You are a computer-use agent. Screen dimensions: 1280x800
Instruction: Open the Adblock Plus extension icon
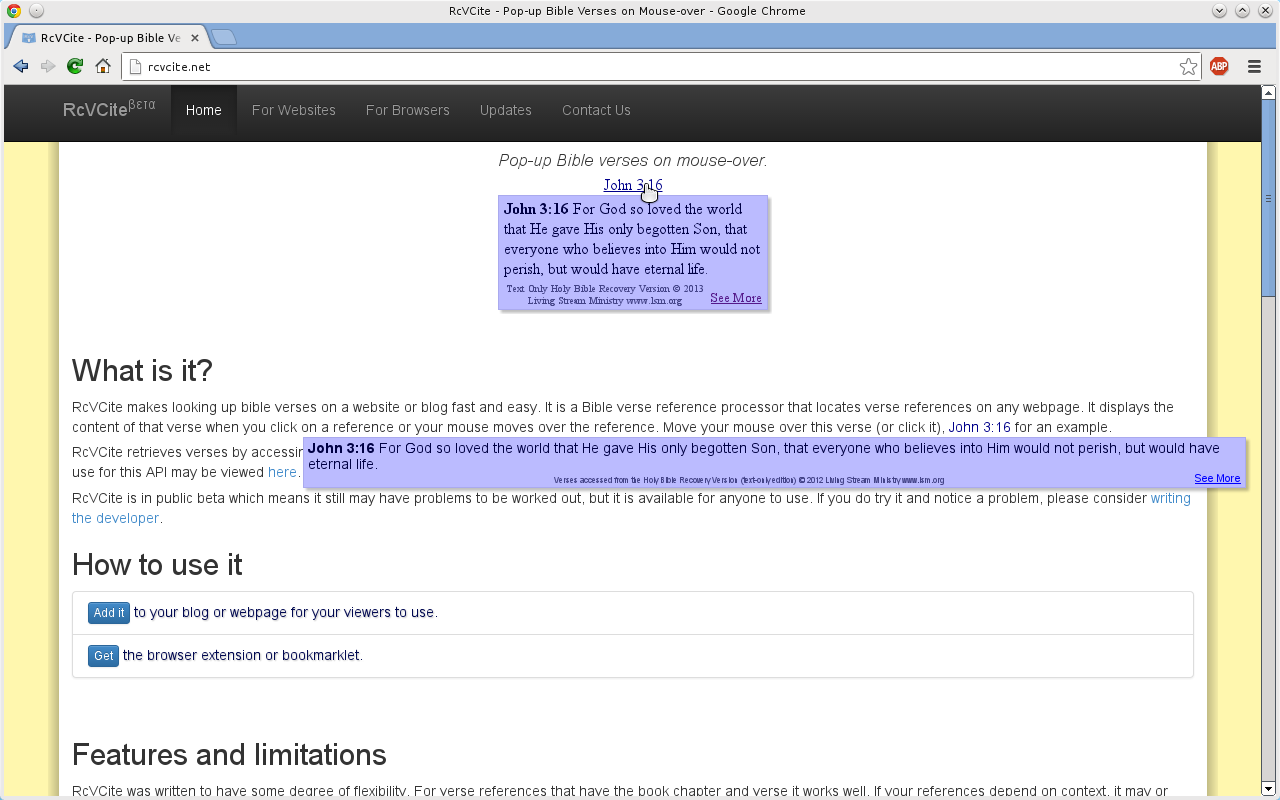pyautogui.click(x=1219, y=67)
